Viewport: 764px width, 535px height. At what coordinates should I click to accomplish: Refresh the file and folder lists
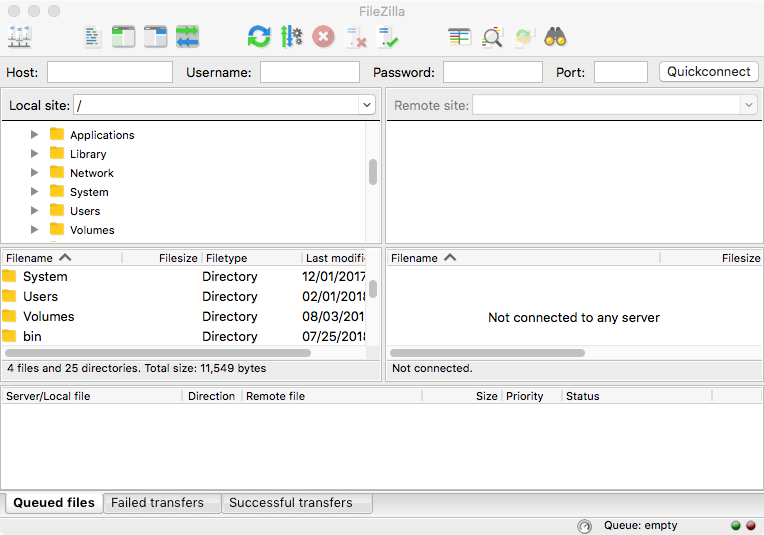tap(259, 37)
